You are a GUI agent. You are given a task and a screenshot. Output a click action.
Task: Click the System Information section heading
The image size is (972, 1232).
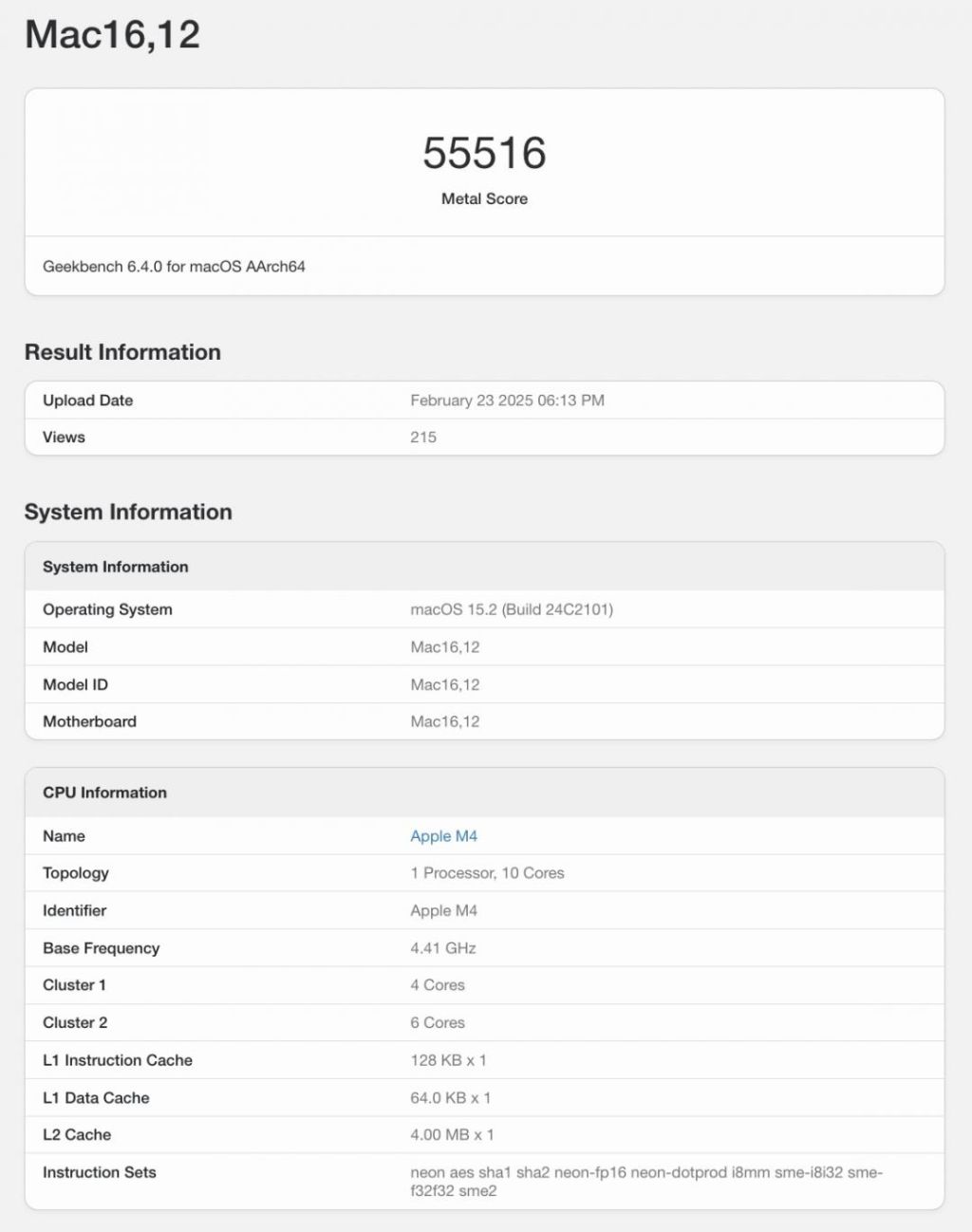[128, 513]
